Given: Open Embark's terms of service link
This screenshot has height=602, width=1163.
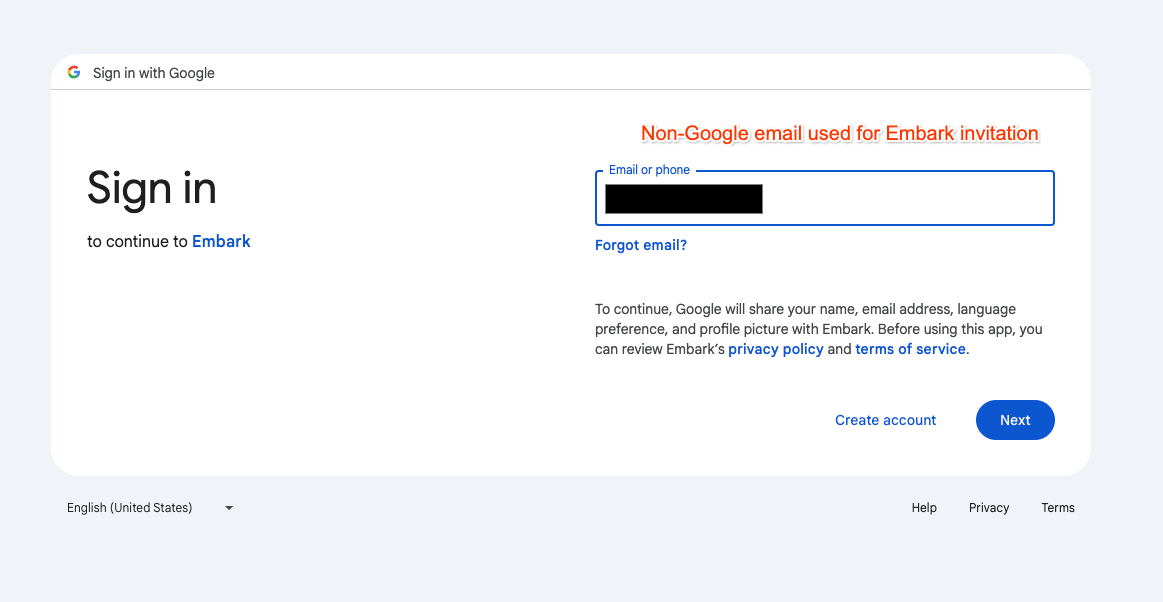Looking at the screenshot, I should coord(910,349).
